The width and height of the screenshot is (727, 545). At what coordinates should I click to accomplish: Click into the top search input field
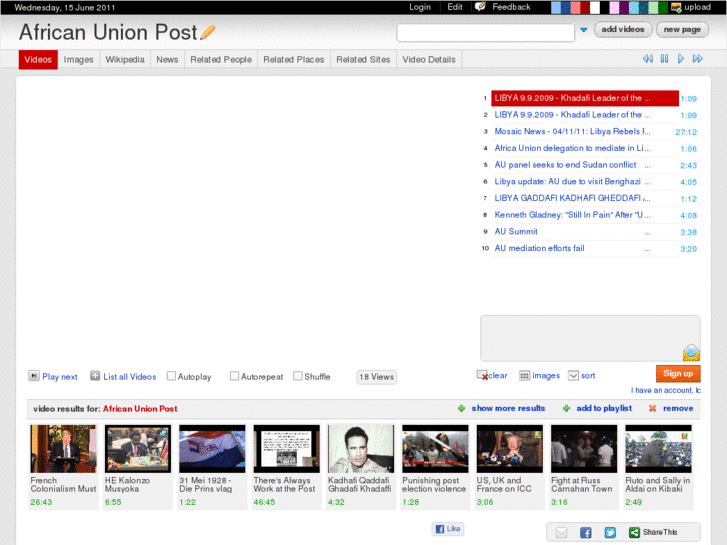tap(485, 32)
